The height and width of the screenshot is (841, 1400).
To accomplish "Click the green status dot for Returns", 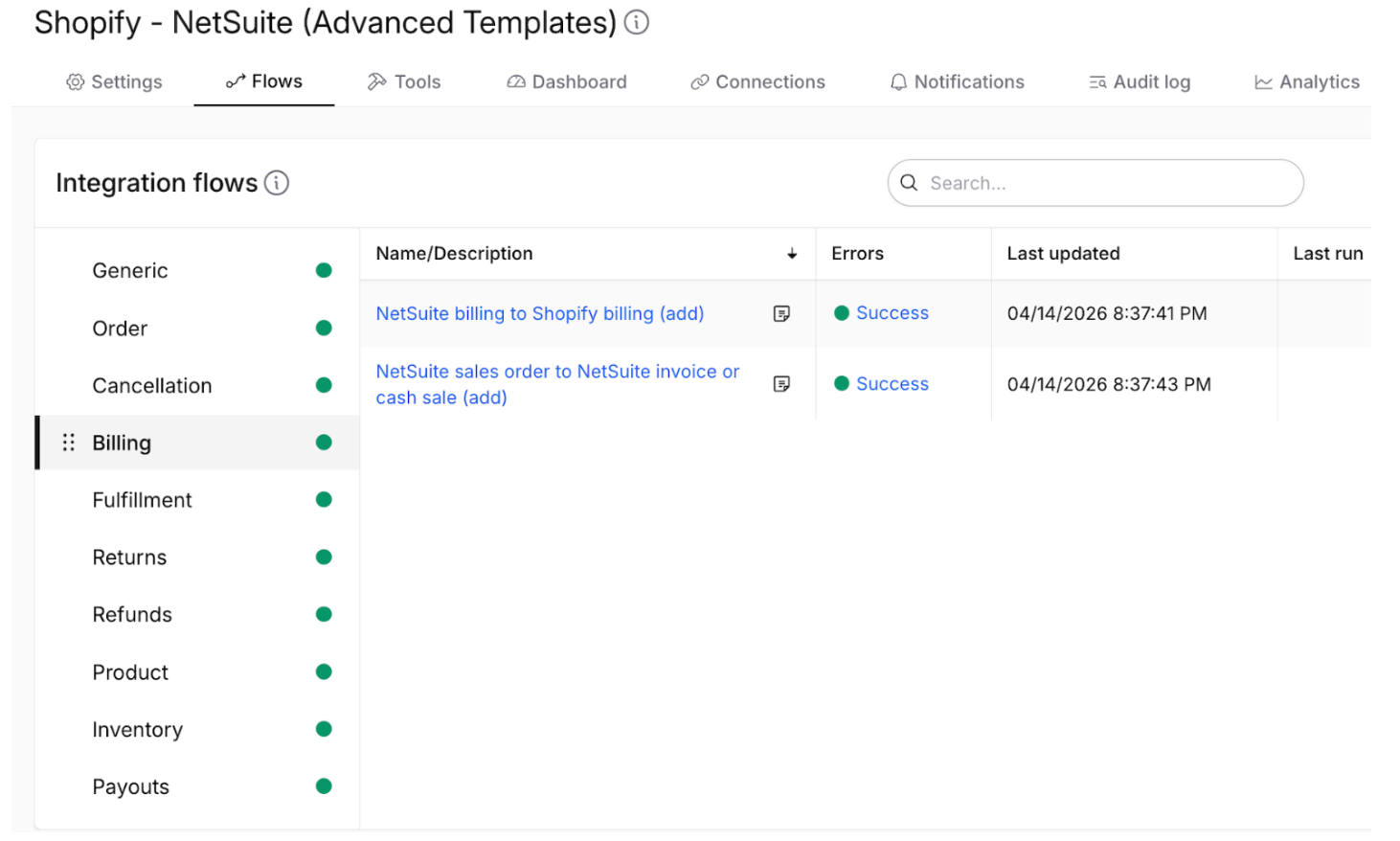I will (x=324, y=557).
